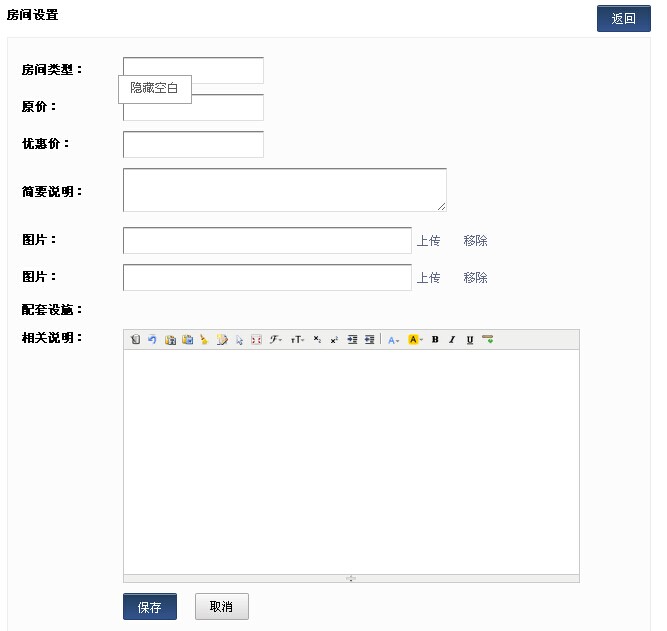Click the 取消 cancel button

pyautogui.click(x=221, y=607)
